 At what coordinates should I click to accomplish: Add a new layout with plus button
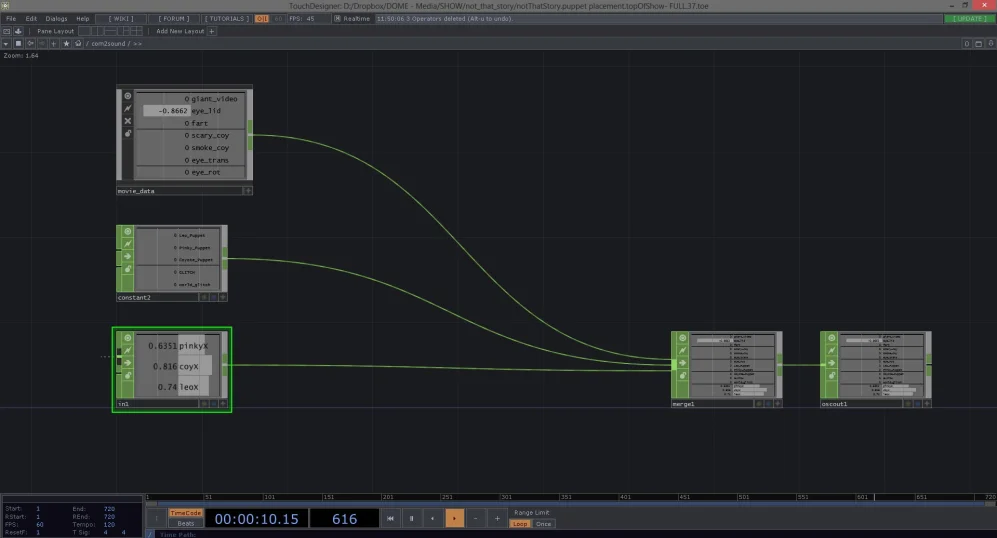click(x=211, y=31)
